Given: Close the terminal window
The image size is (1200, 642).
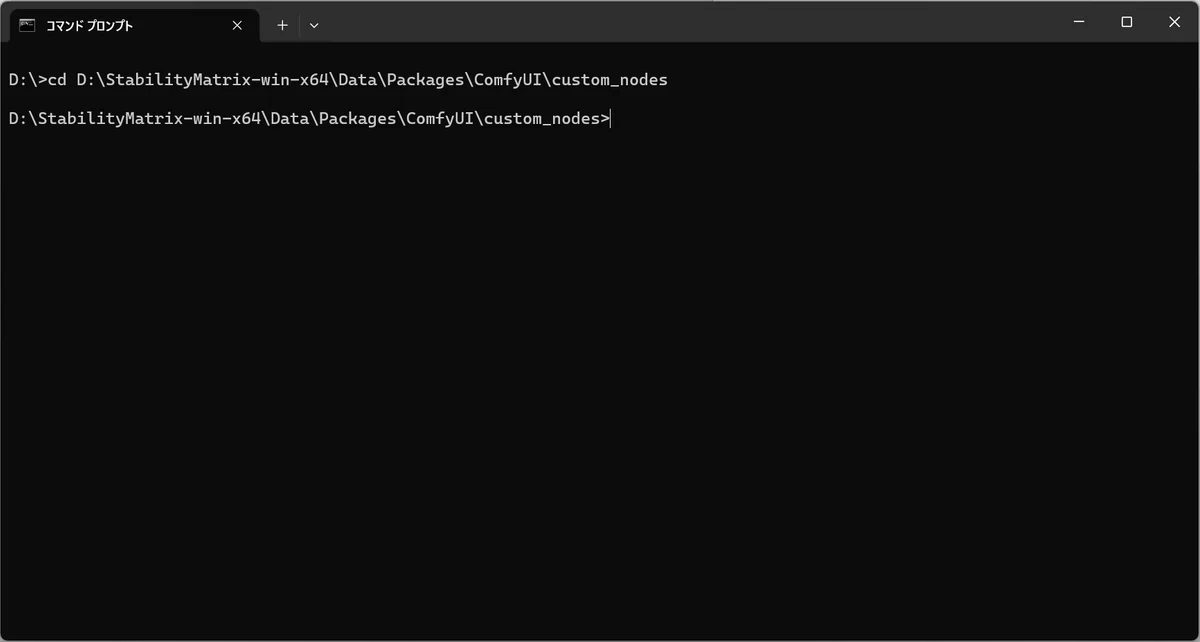Looking at the screenshot, I should pos(1175,22).
